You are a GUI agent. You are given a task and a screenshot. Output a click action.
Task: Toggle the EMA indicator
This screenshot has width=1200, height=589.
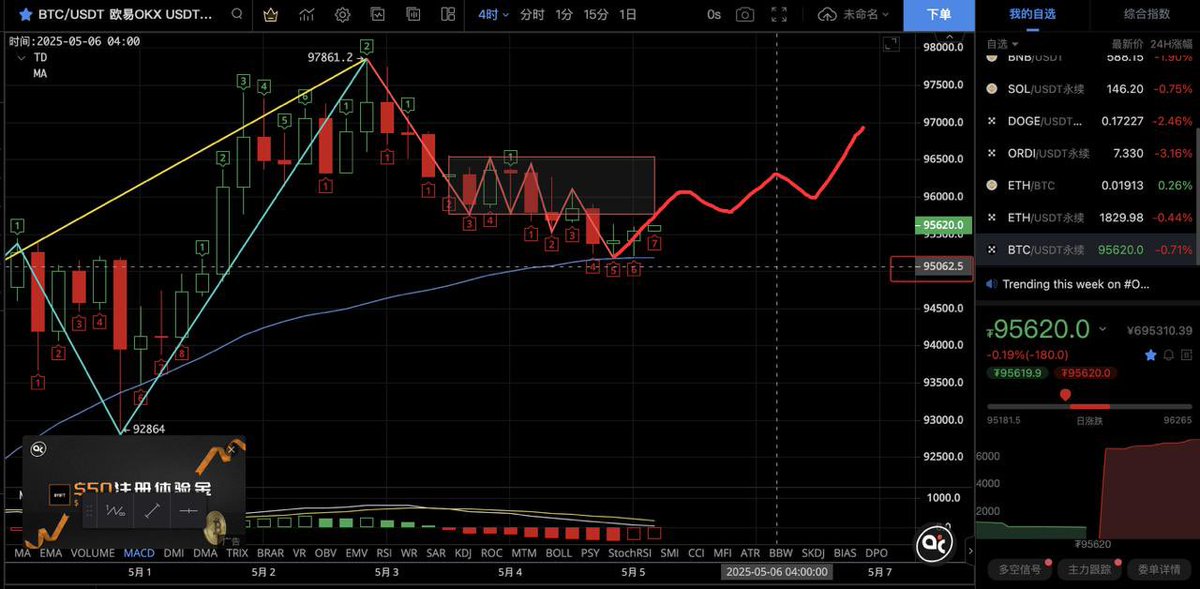point(51,552)
